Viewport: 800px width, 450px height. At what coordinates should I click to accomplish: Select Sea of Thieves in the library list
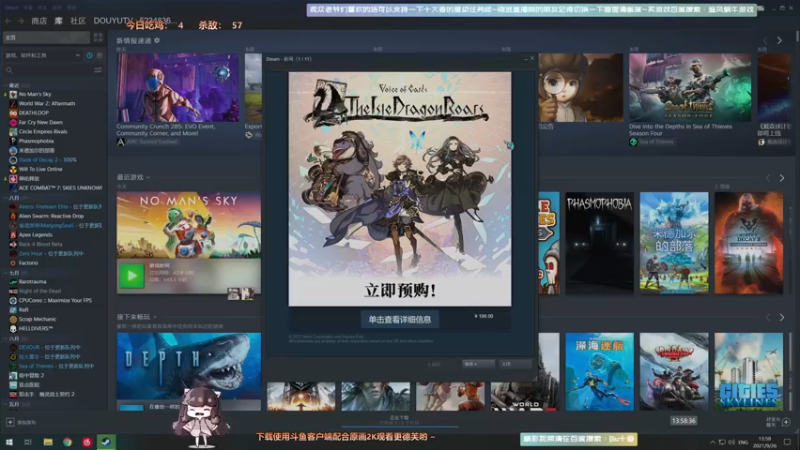(x=56, y=366)
